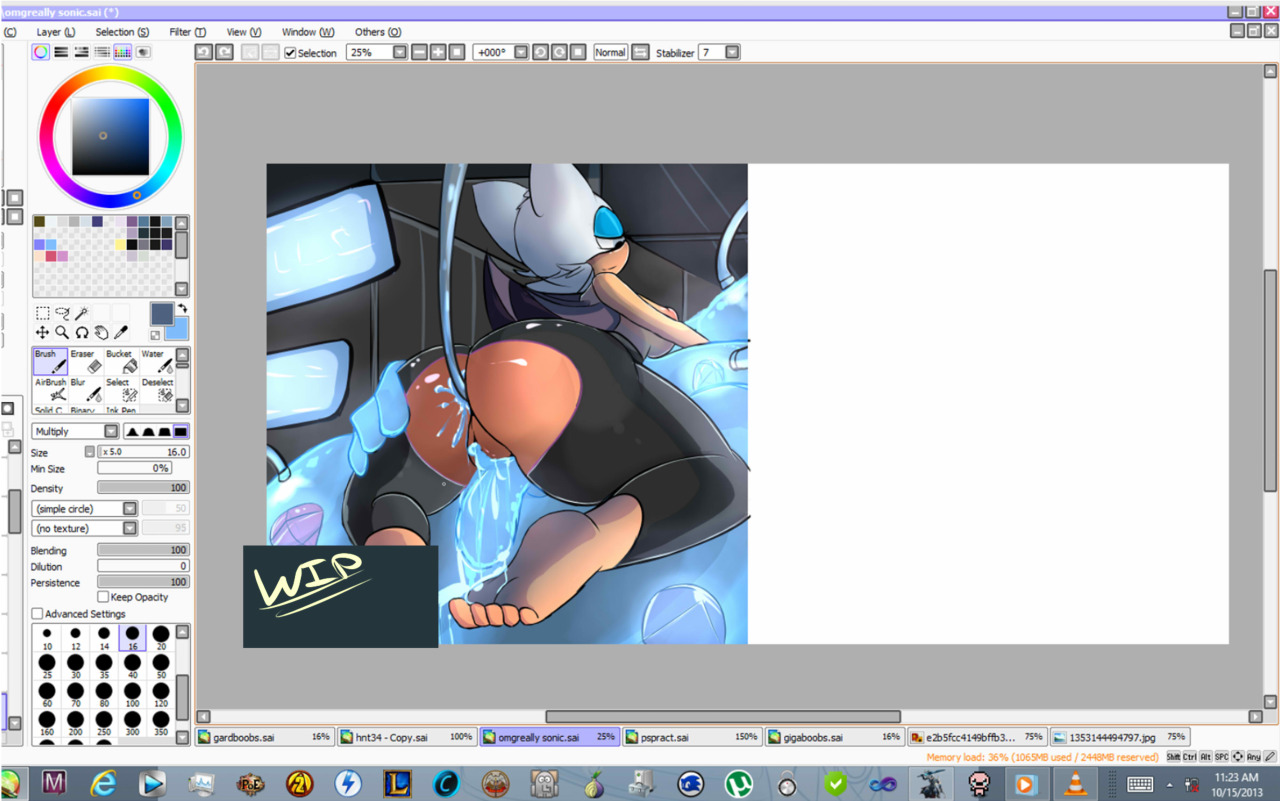
Task: Choose the Bucket tool
Action: pyautogui.click(x=121, y=361)
